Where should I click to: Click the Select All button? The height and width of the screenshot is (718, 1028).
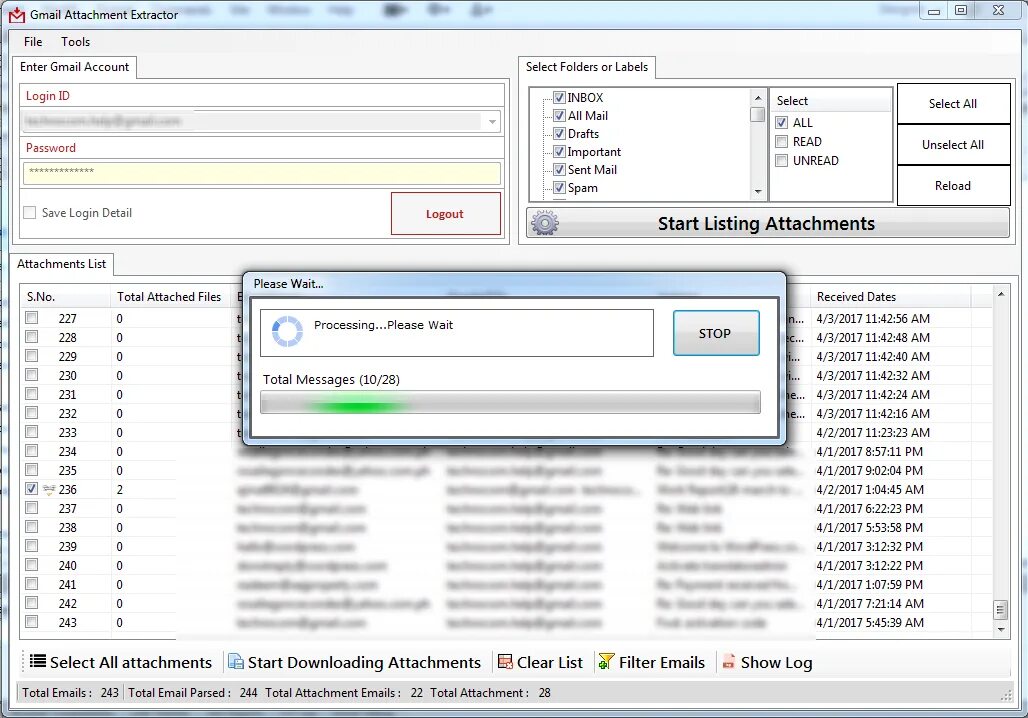(953, 104)
